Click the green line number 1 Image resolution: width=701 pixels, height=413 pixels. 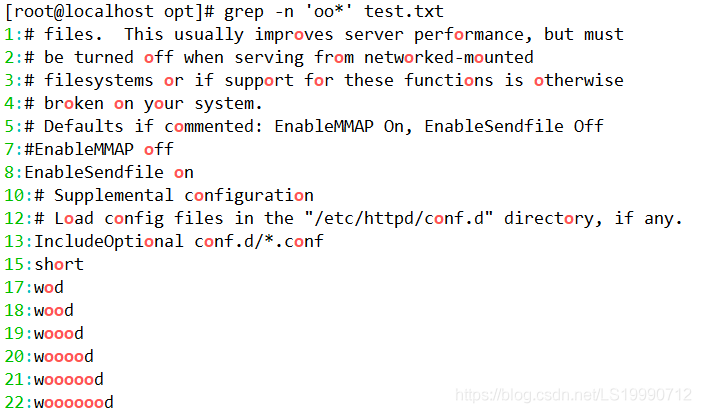8,35
